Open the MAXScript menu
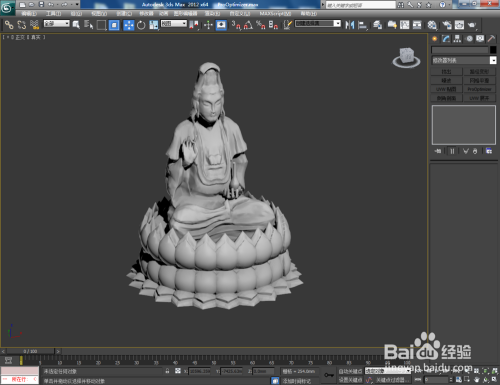The image size is (500, 385). click(x=275, y=14)
